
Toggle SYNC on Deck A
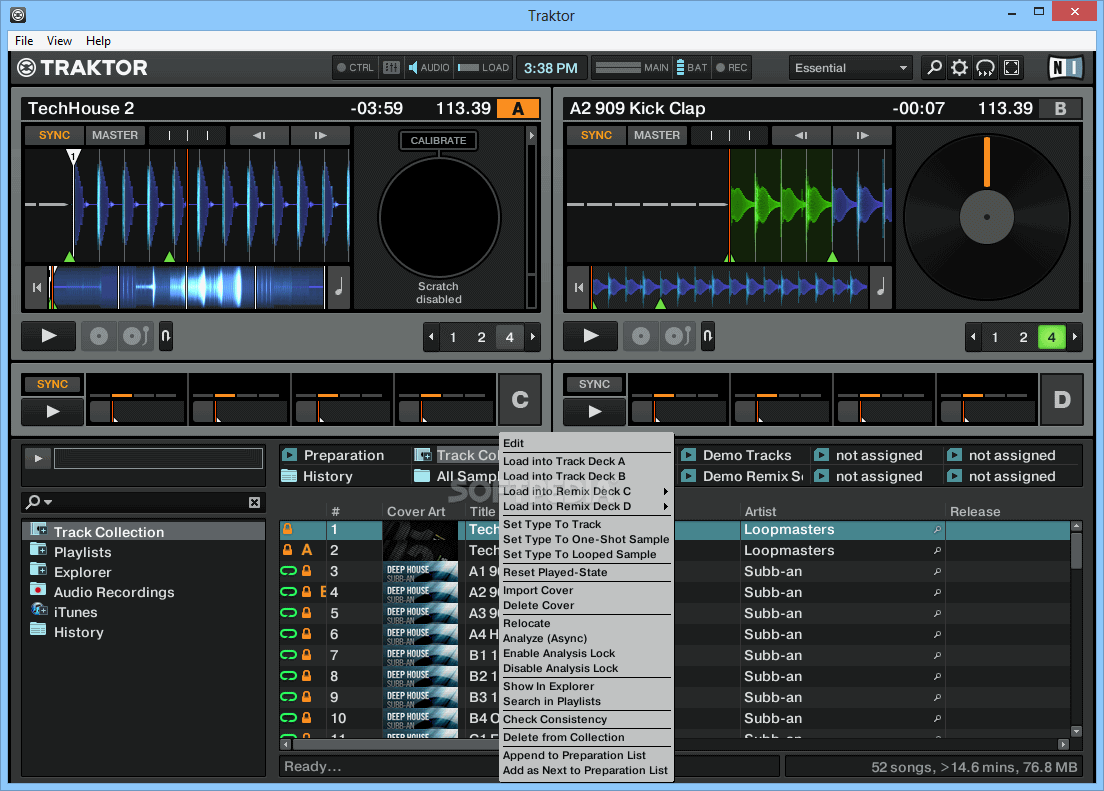(54, 135)
